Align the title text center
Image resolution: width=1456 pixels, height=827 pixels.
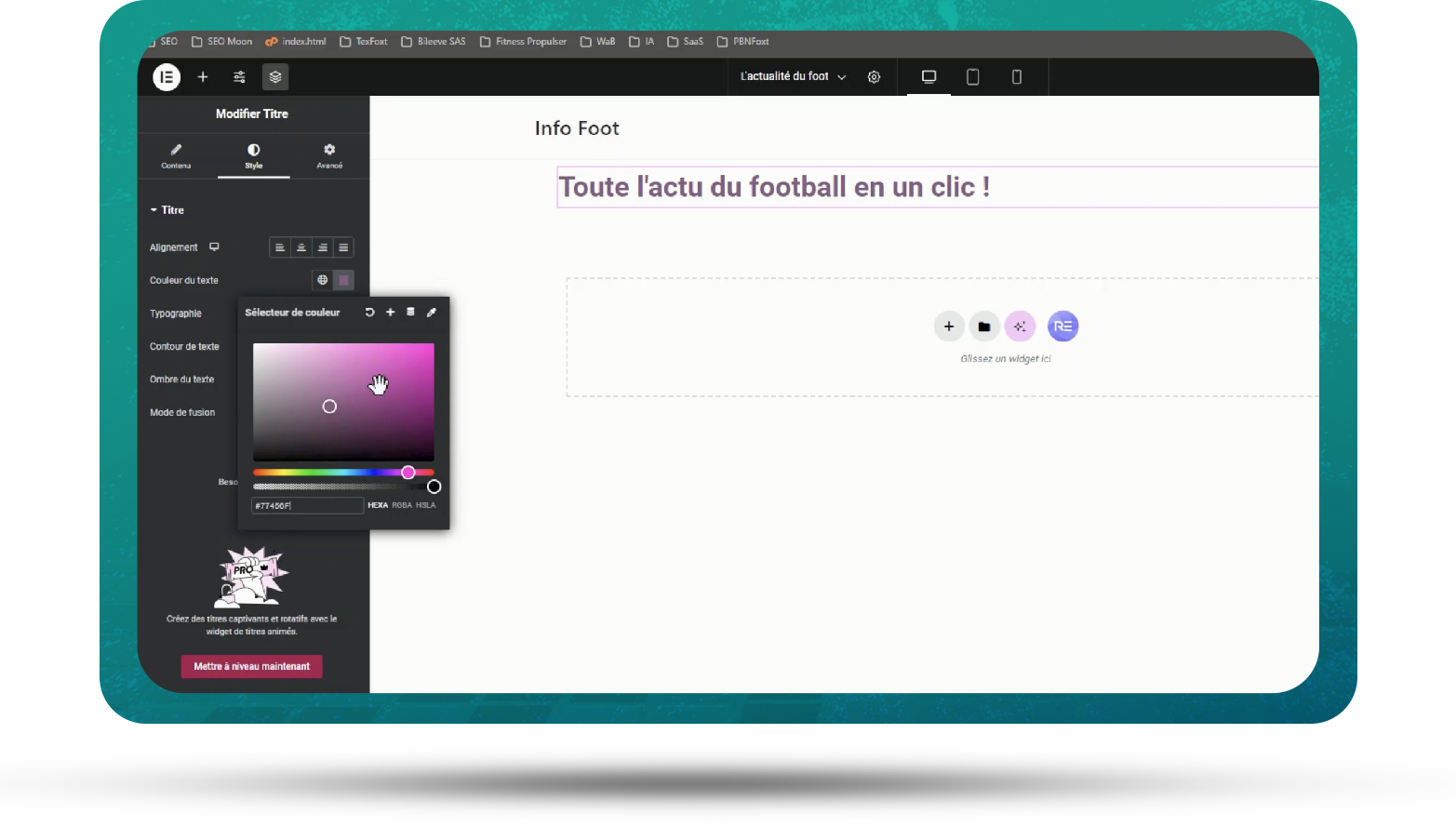(x=301, y=247)
